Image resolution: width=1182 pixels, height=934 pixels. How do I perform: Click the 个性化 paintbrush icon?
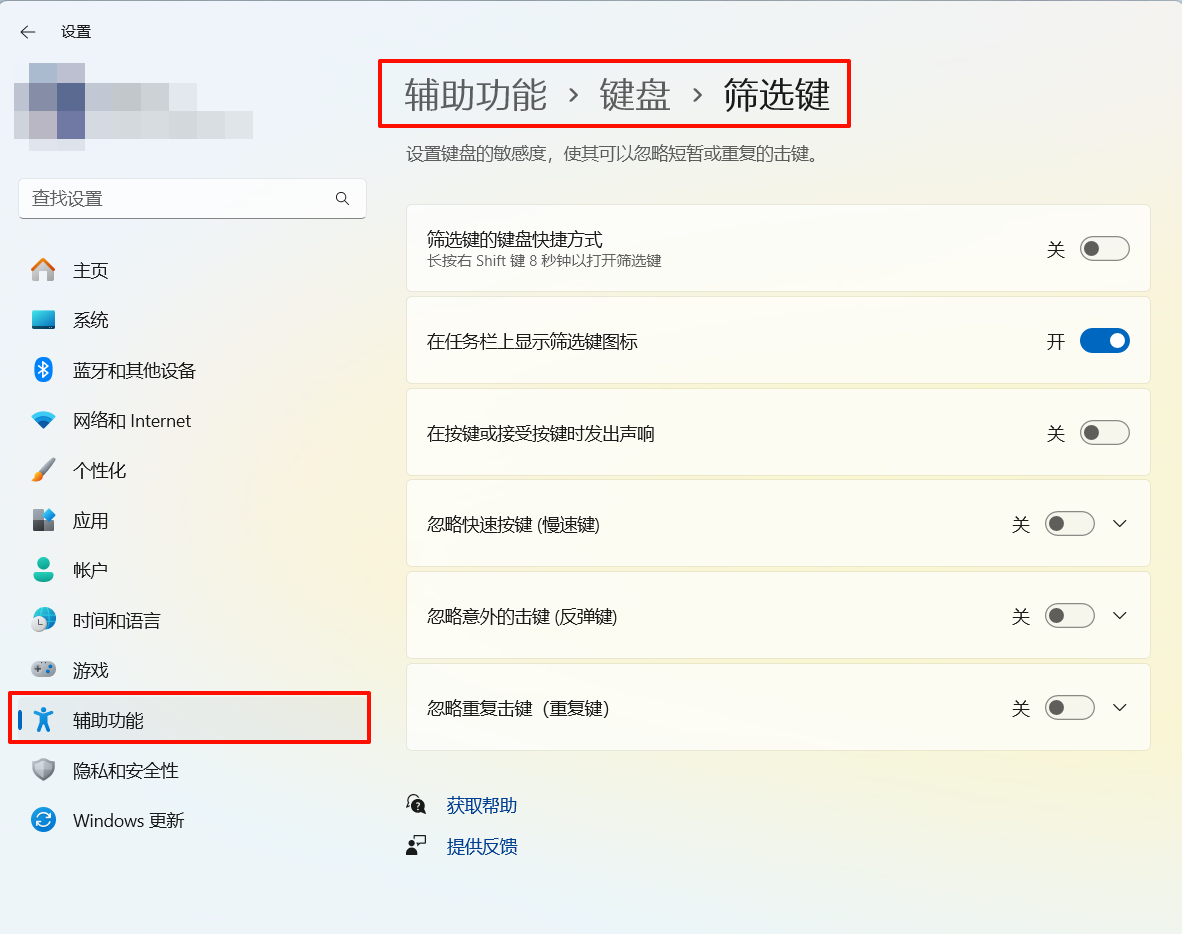point(43,470)
